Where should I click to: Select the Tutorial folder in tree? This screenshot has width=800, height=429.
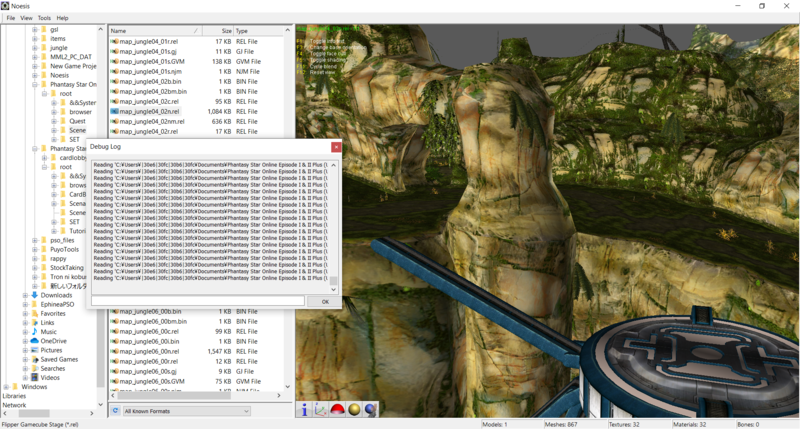(x=78, y=231)
